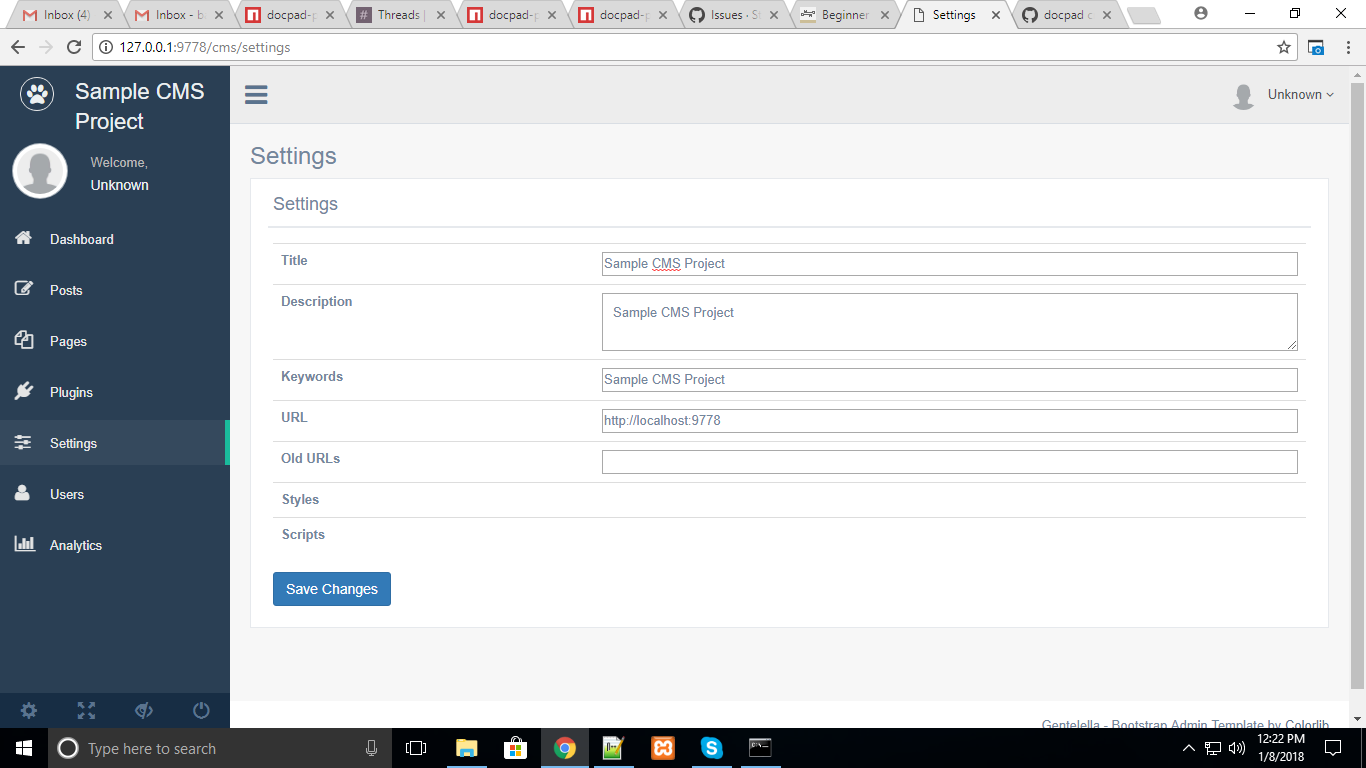Open Plugins using the wrench icon

click(x=23, y=391)
